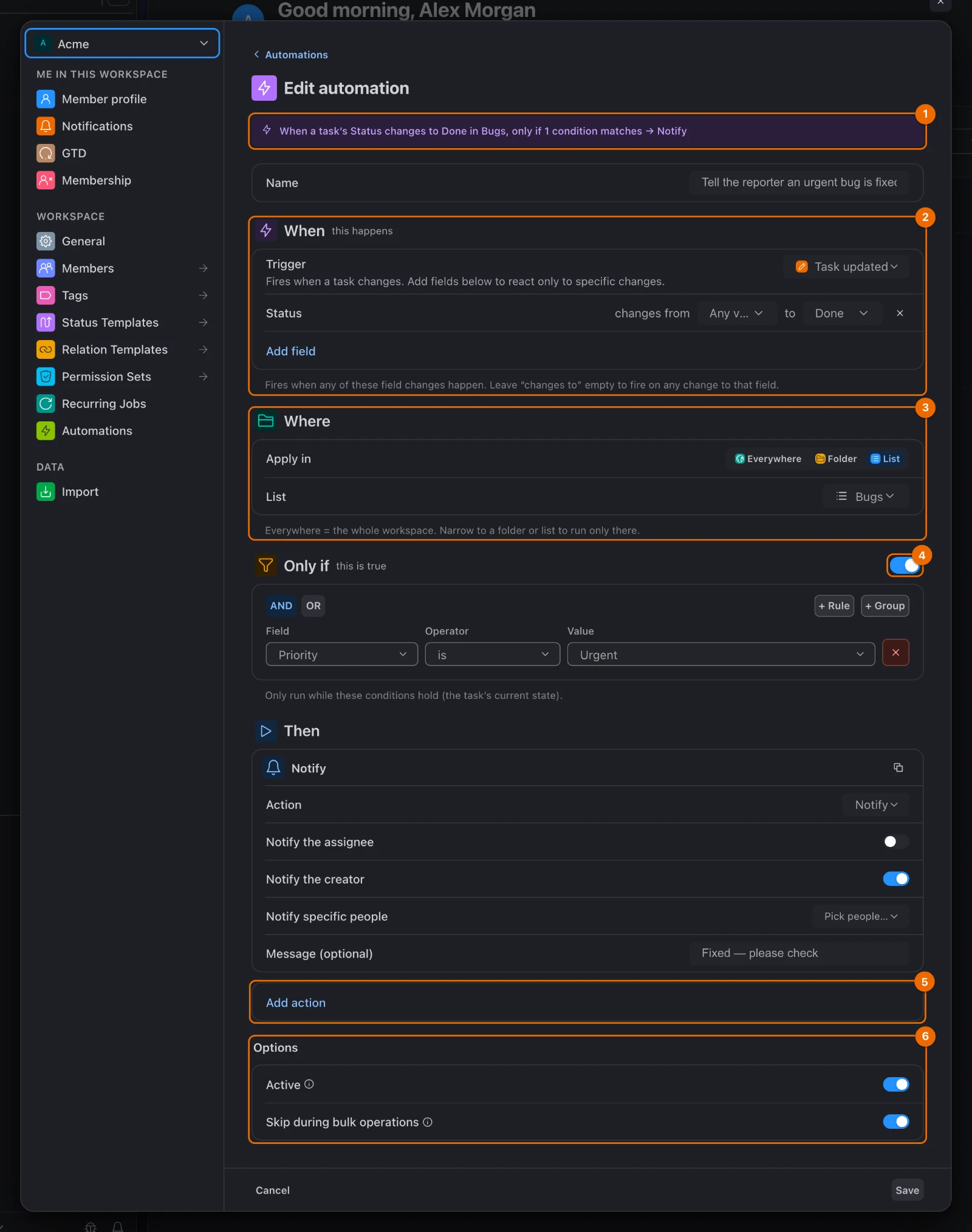Screen dimensions: 972x1232
Task: Open Member profile icon in sidebar
Action: (46, 99)
